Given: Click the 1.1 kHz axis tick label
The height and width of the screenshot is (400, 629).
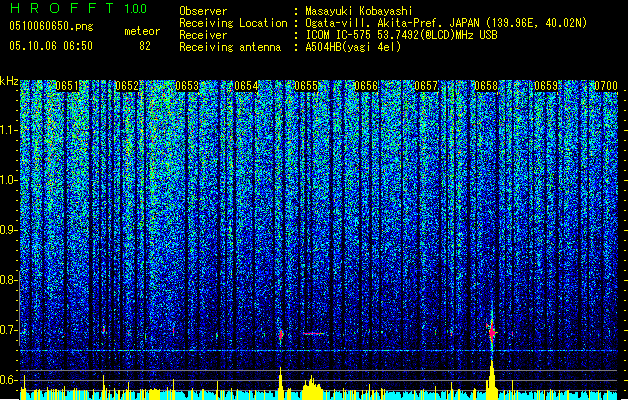Looking at the screenshot, I should [8, 130].
